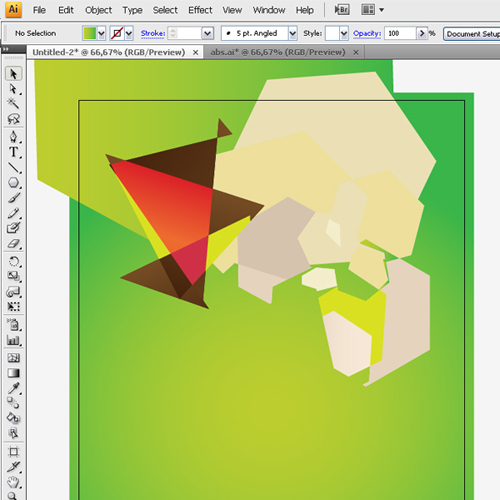
Task: Open the View menu
Action: coord(232,10)
